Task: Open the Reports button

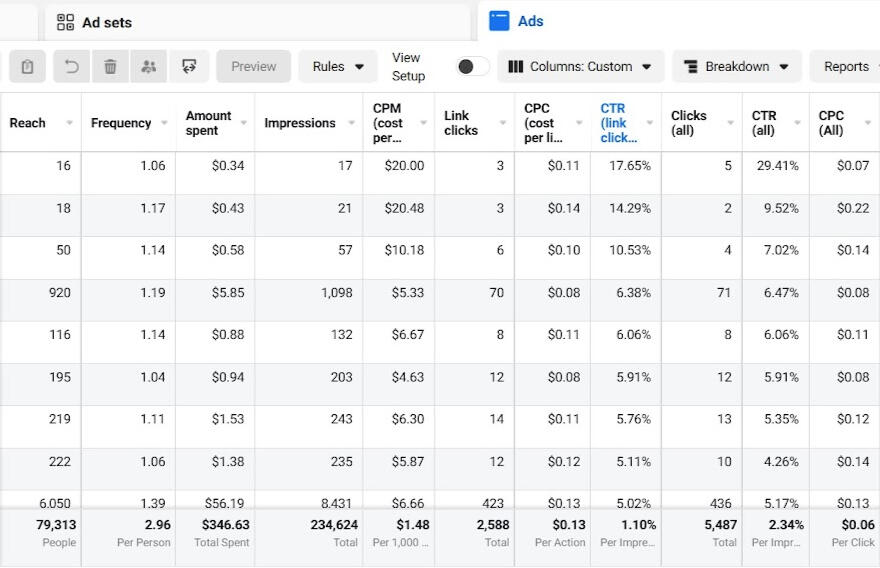Action: [x=846, y=67]
